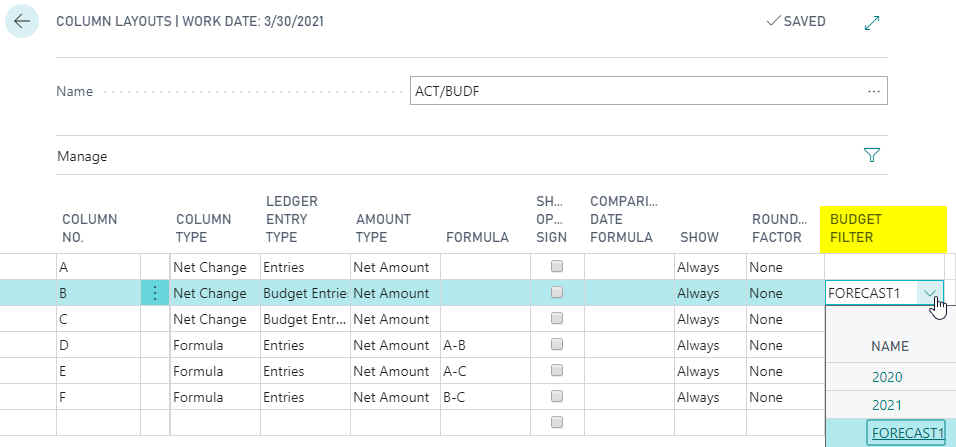This screenshot has width=956, height=447.
Task: Go back using the arrow button
Action: pos(22,21)
